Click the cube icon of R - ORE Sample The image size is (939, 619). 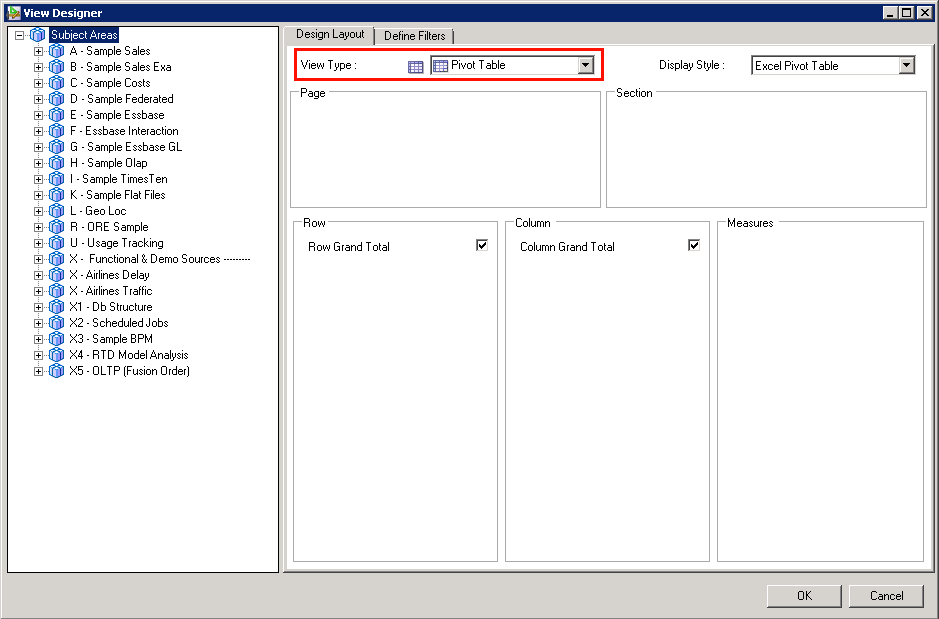point(56,227)
